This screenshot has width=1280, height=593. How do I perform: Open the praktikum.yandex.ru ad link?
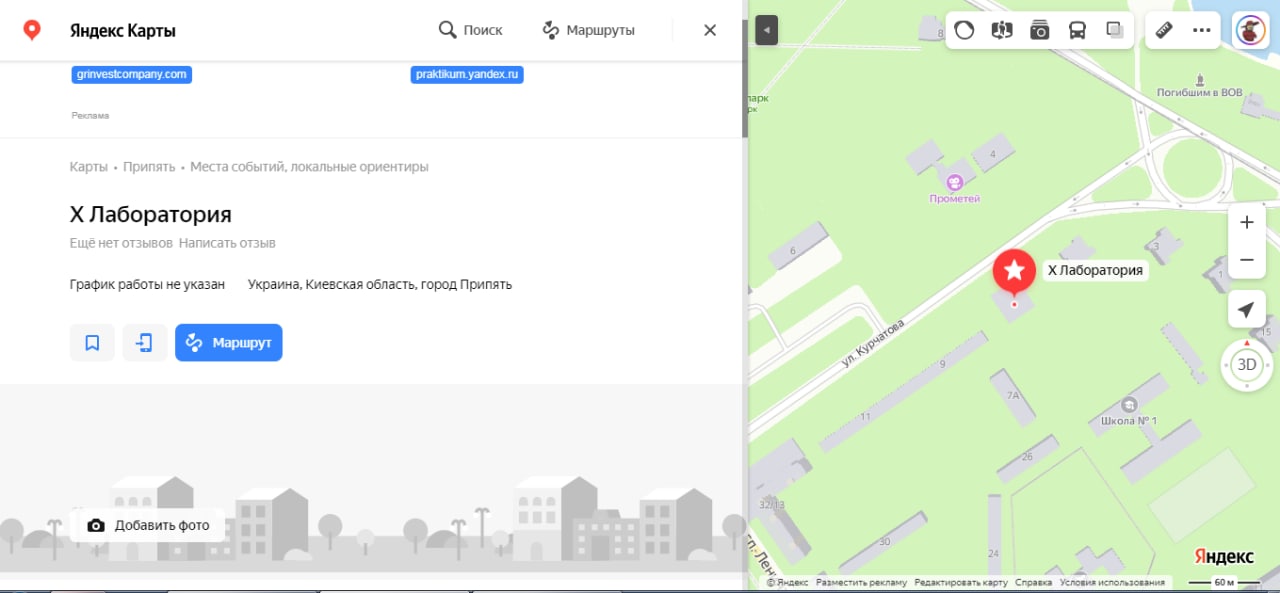pyautogui.click(x=467, y=74)
